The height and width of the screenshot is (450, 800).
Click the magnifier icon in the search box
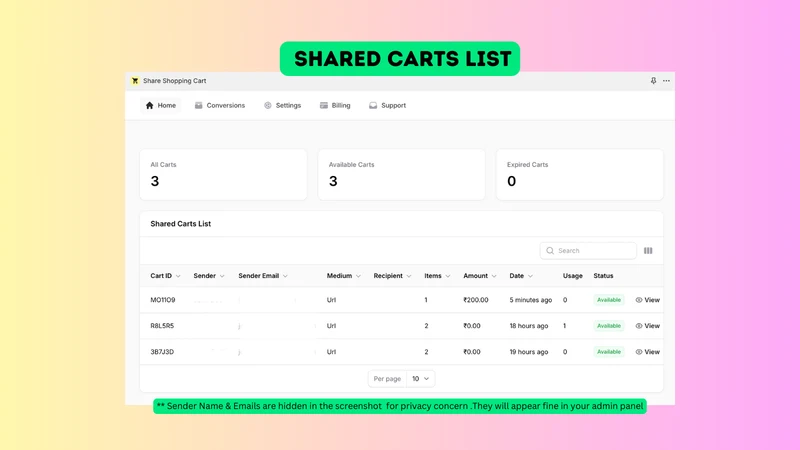550,251
